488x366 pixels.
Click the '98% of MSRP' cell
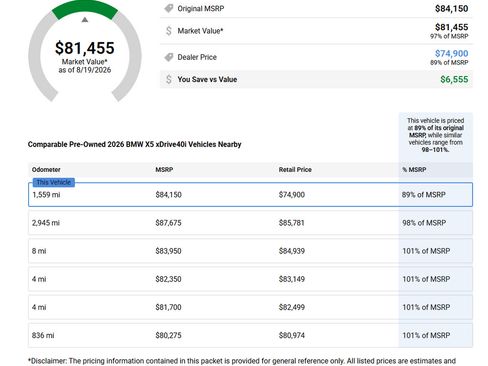[x=424, y=223]
